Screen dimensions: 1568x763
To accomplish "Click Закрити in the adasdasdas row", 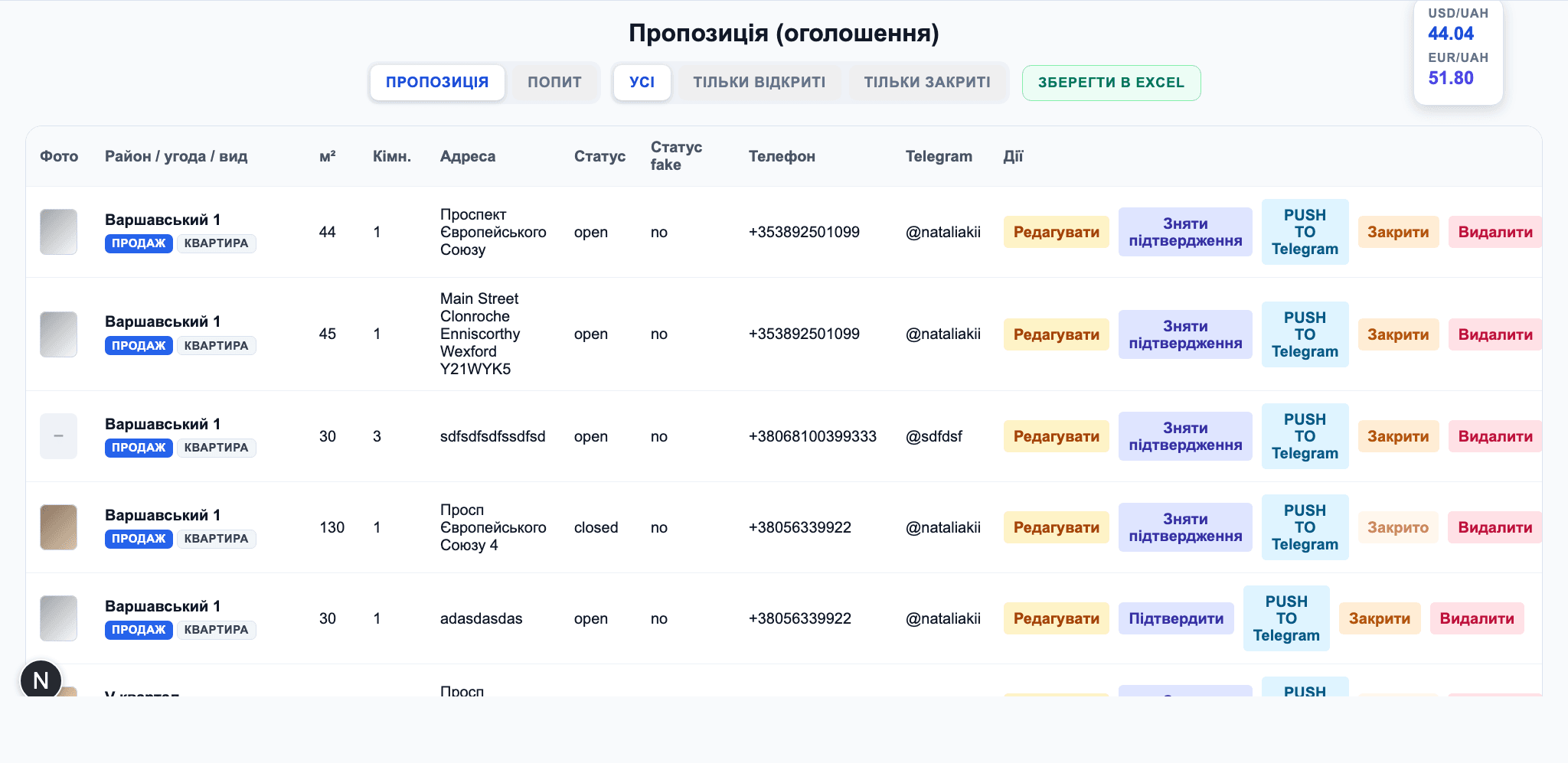I will click(x=1380, y=618).
